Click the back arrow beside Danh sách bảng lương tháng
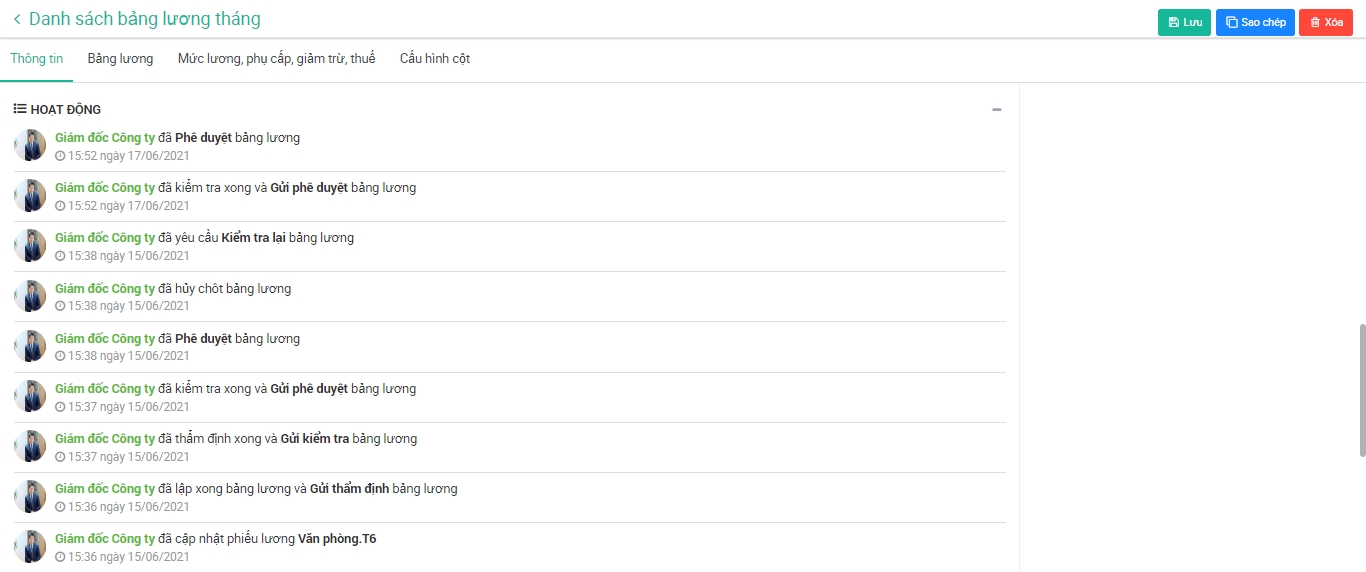 (16, 19)
